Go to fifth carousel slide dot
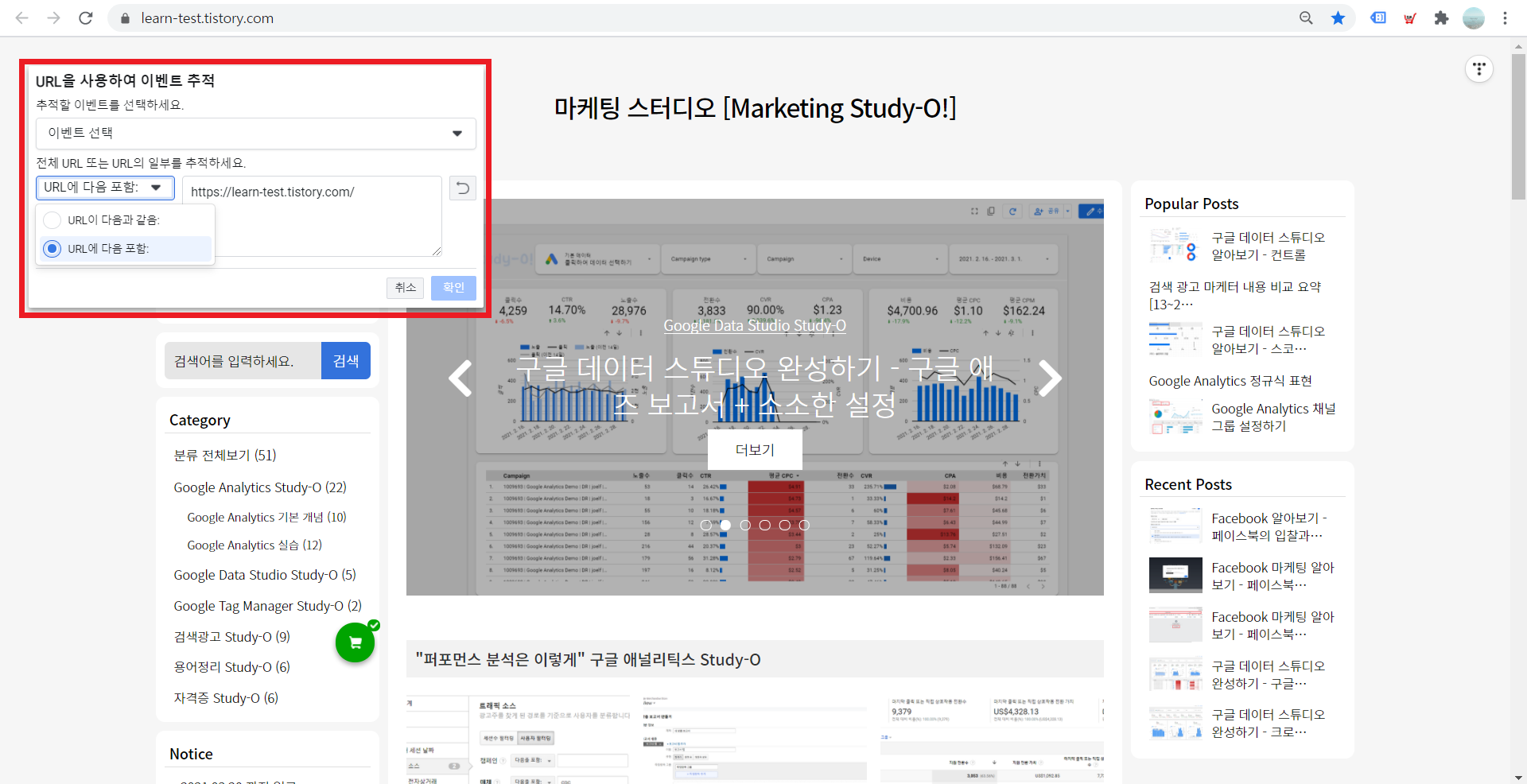Image resolution: width=1527 pixels, height=784 pixels. 785,525
